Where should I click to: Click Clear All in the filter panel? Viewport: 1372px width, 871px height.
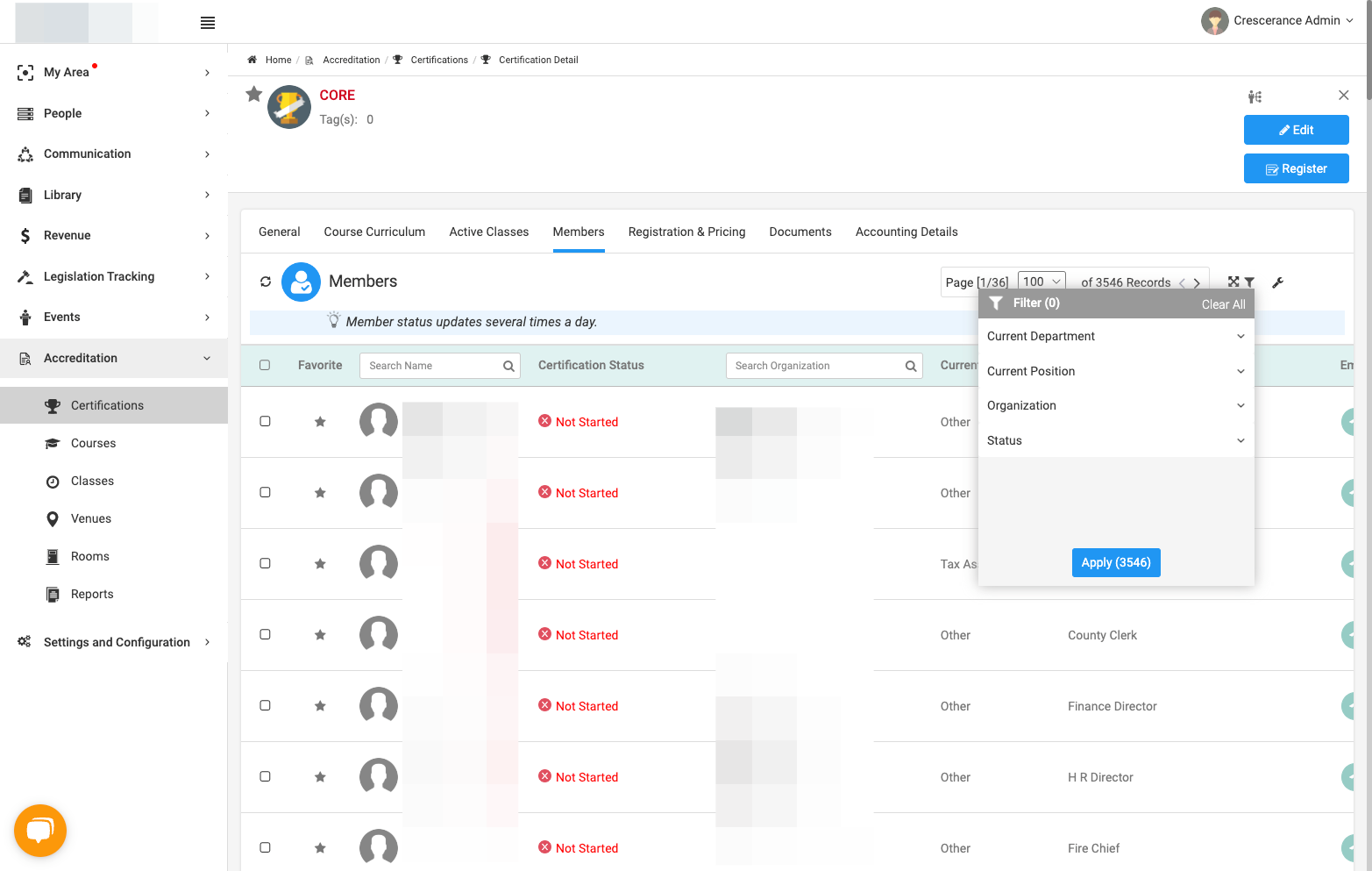pos(1223,304)
